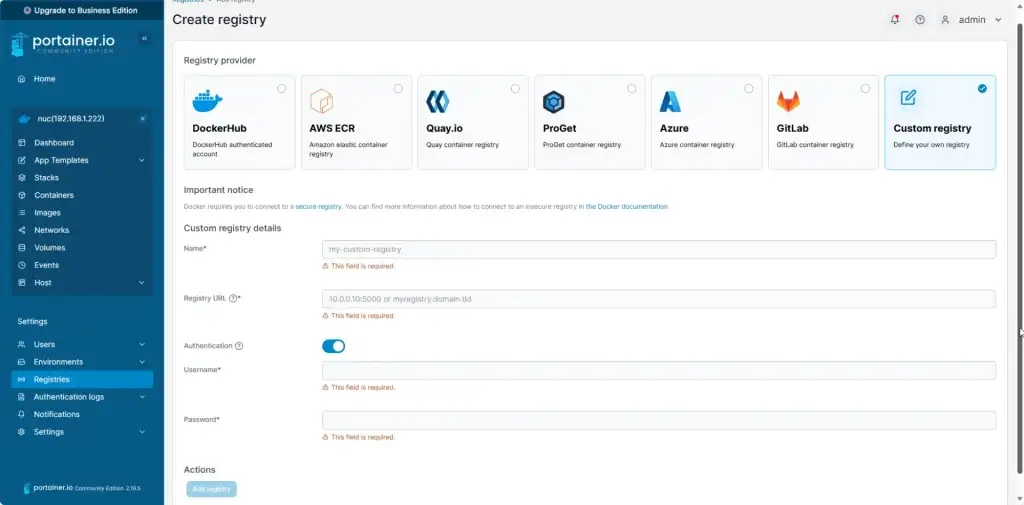
Task: Toggle the Authentication switch off
Action: click(x=334, y=346)
